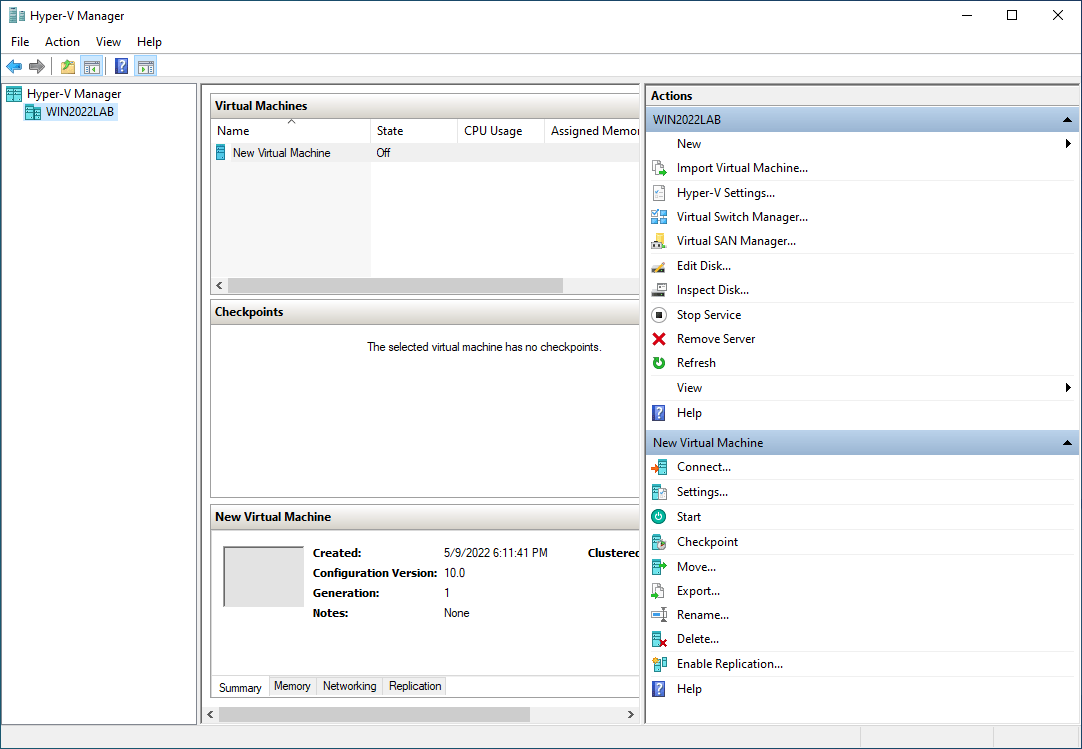
Task: Click the Stop Service icon
Action: pos(659,315)
